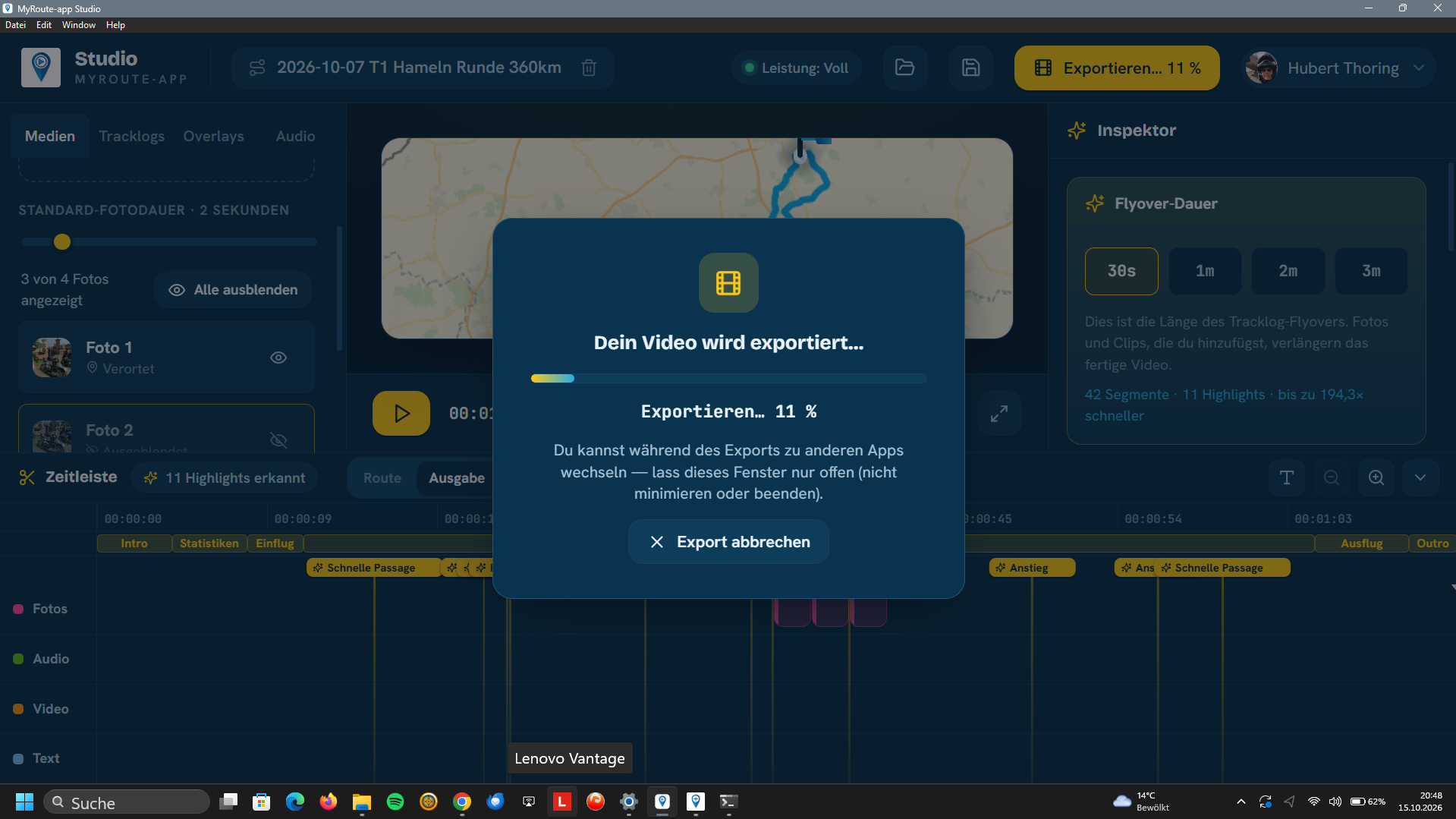Play the video preview
This screenshot has height=819, width=1456.
pyautogui.click(x=401, y=414)
